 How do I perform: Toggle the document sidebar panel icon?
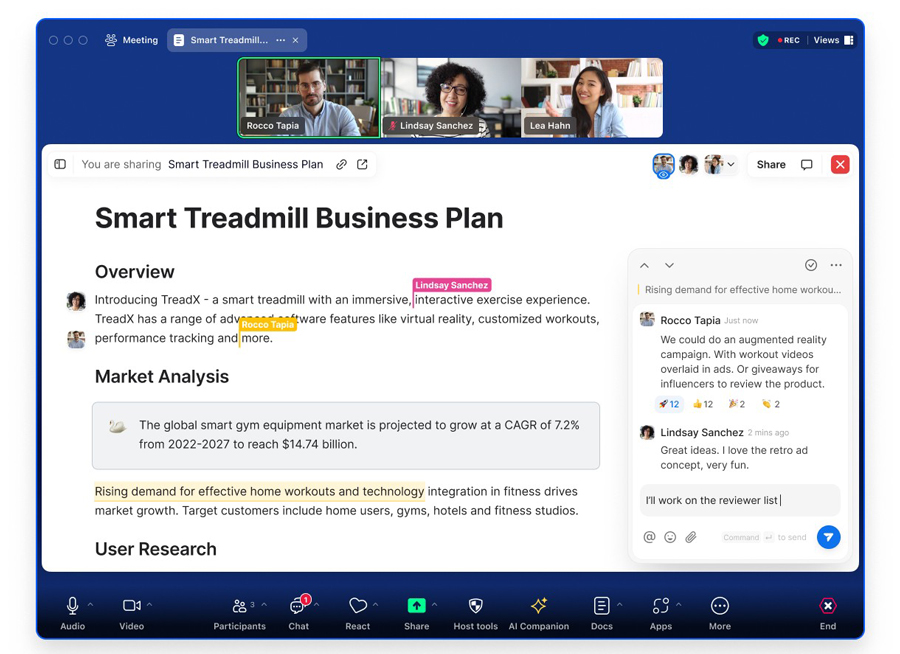(60, 164)
